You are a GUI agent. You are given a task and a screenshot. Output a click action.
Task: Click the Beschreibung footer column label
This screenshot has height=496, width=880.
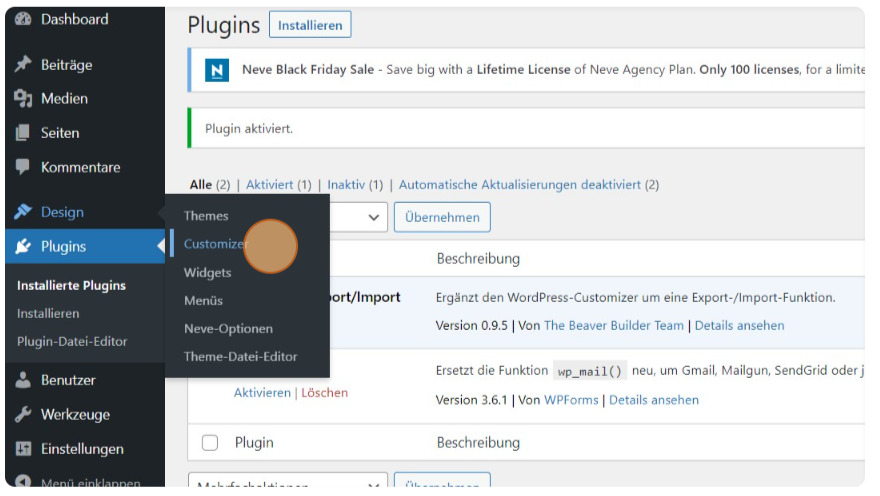[x=478, y=443]
